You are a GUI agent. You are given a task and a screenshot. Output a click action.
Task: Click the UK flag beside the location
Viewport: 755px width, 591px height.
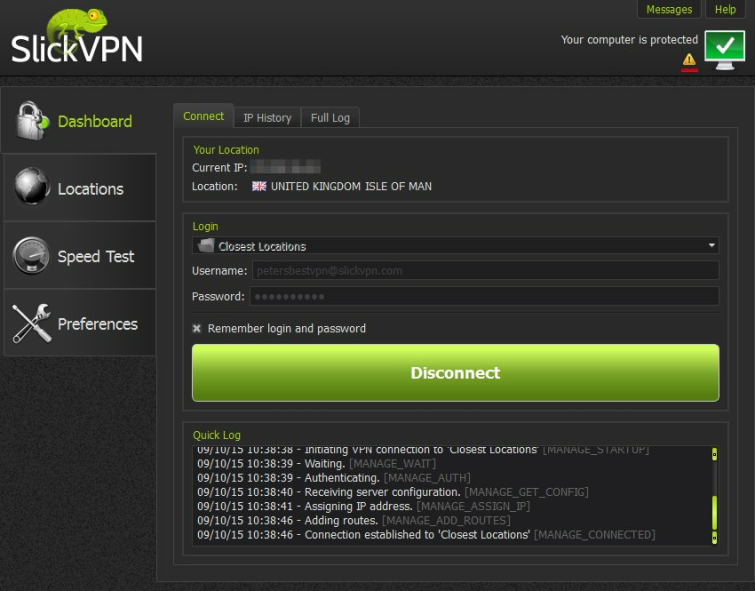[x=259, y=186]
